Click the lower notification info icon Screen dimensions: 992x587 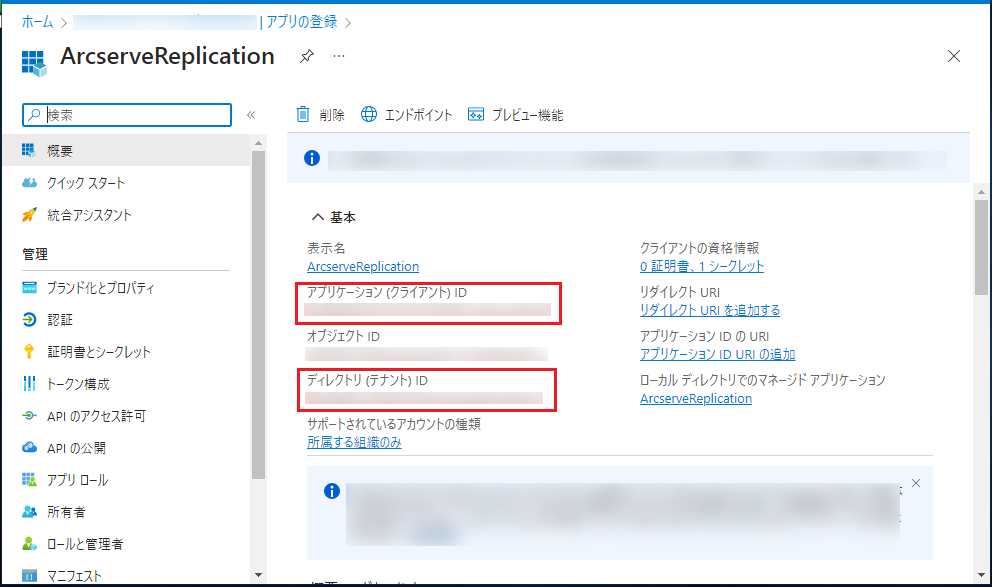[332, 491]
